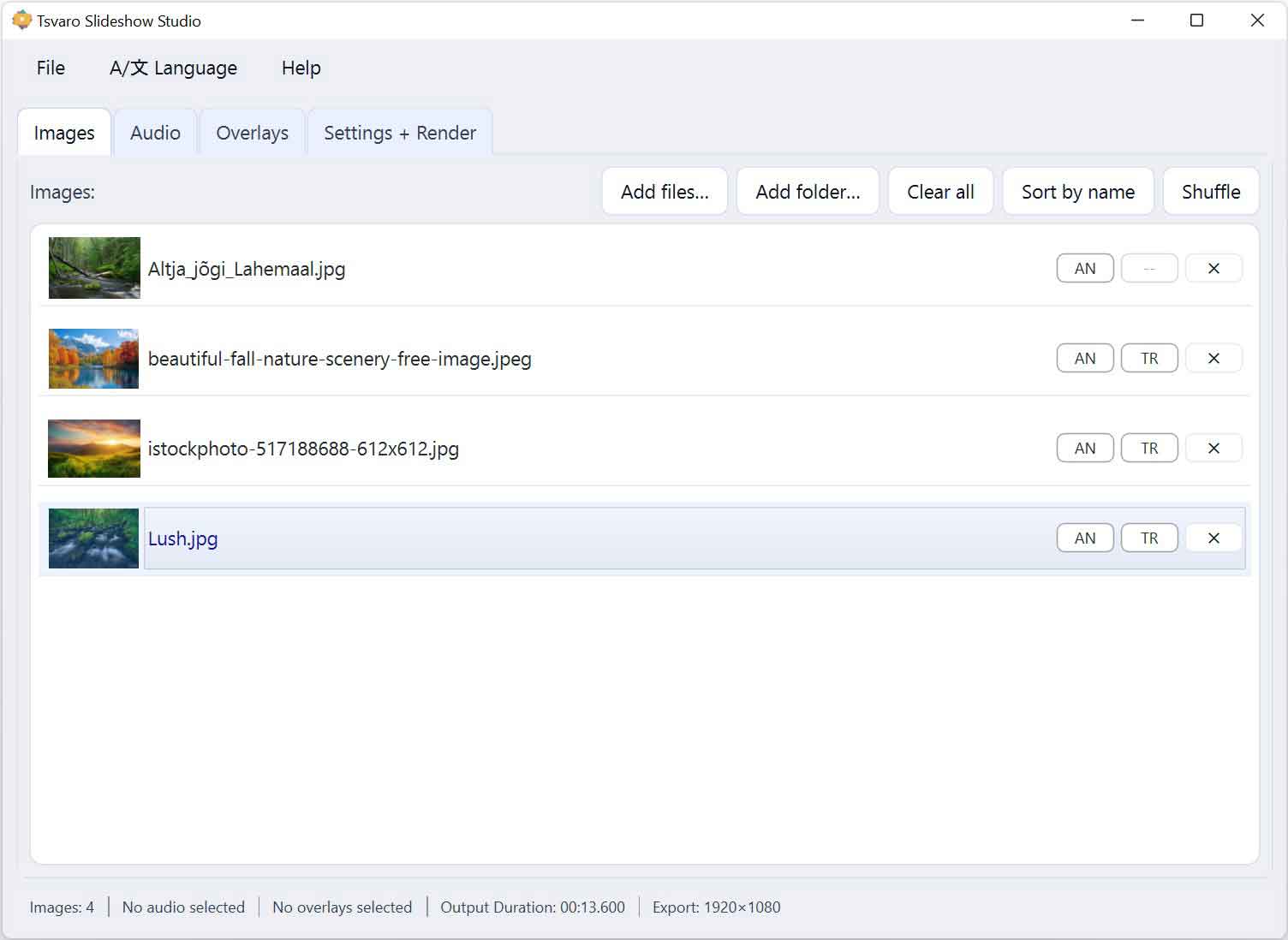Image resolution: width=1288 pixels, height=940 pixels.
Task: Open TR transition for istockphoto image
Action: (1149, 449)
